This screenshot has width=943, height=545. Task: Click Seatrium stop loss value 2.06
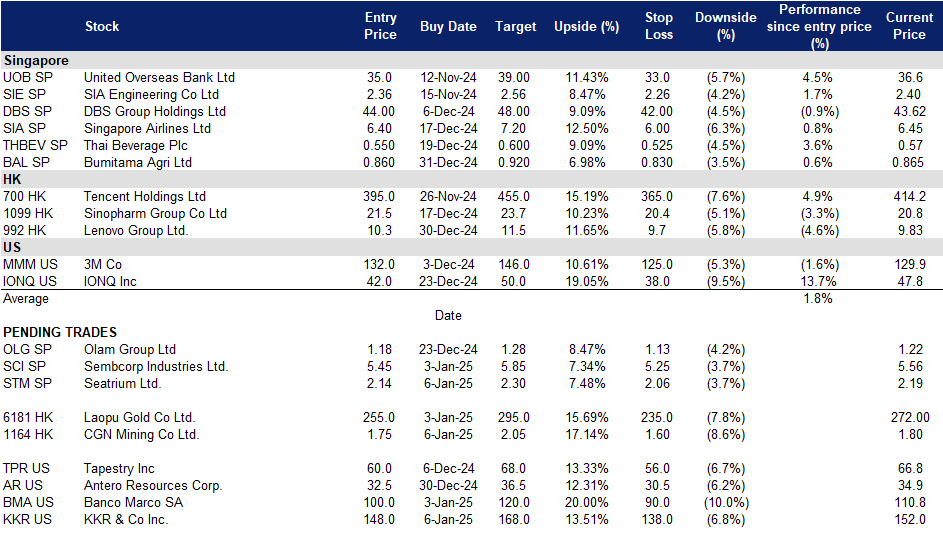click(657, 383)
